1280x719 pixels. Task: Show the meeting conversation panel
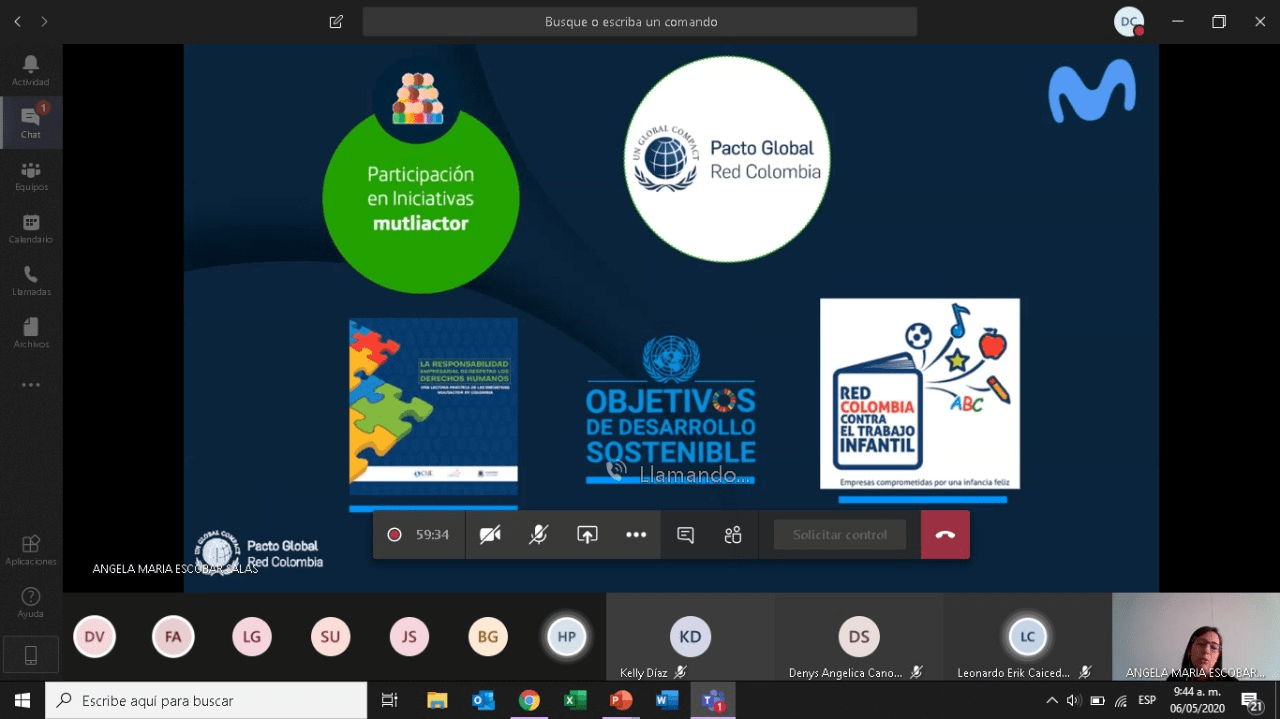pos(685,535)
